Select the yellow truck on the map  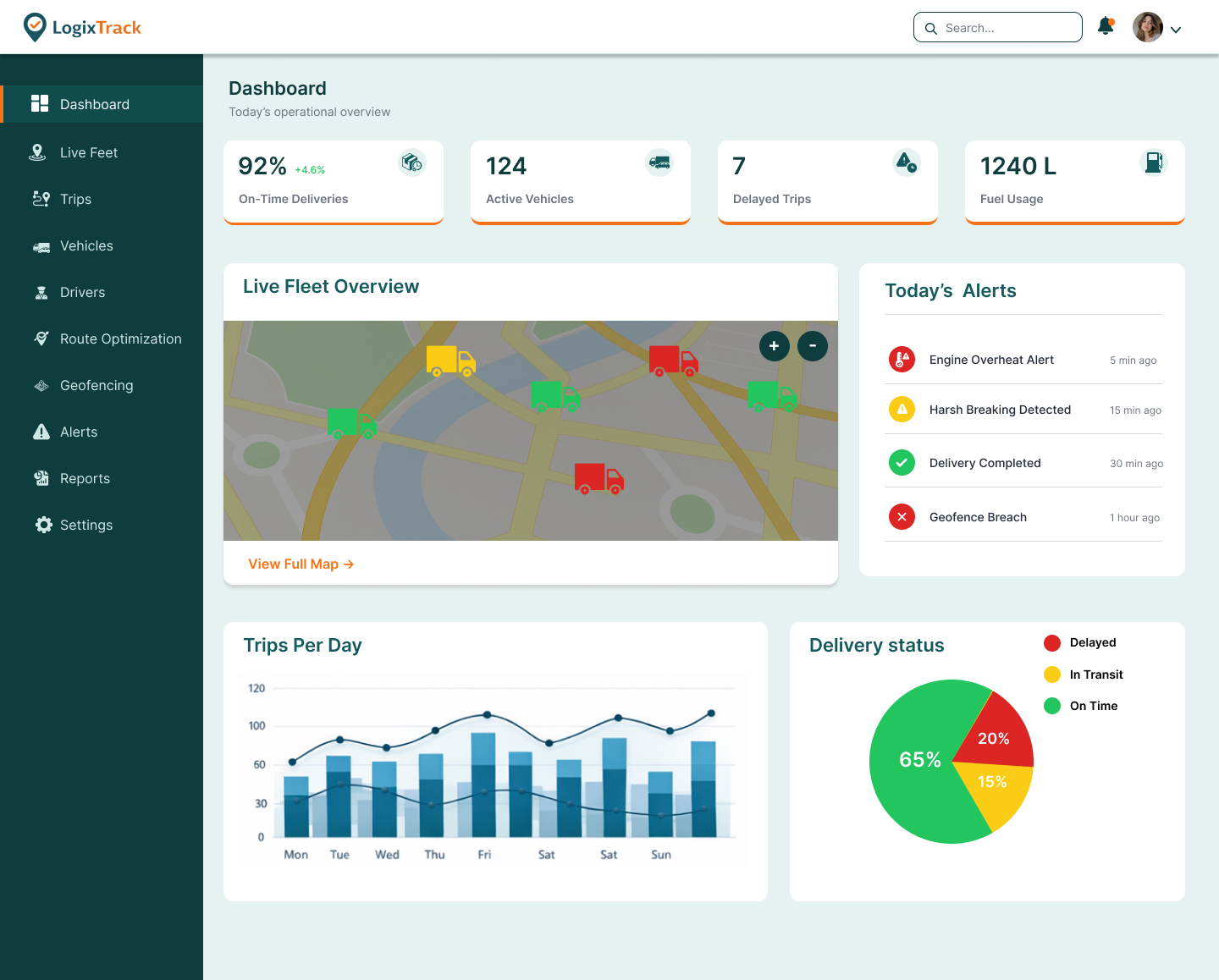(x=450, y=361)
